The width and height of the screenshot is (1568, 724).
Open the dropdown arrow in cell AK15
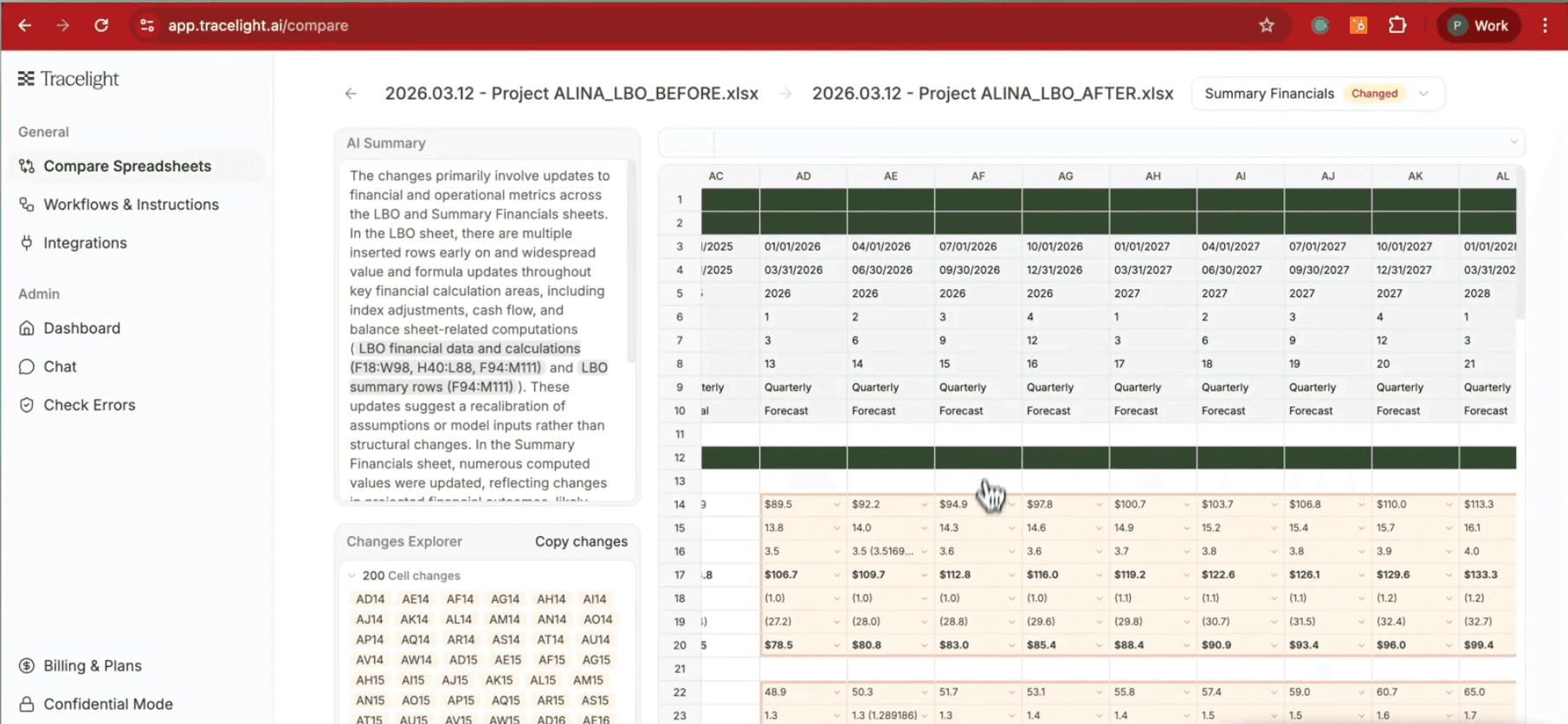click(x=1449, y=527)
